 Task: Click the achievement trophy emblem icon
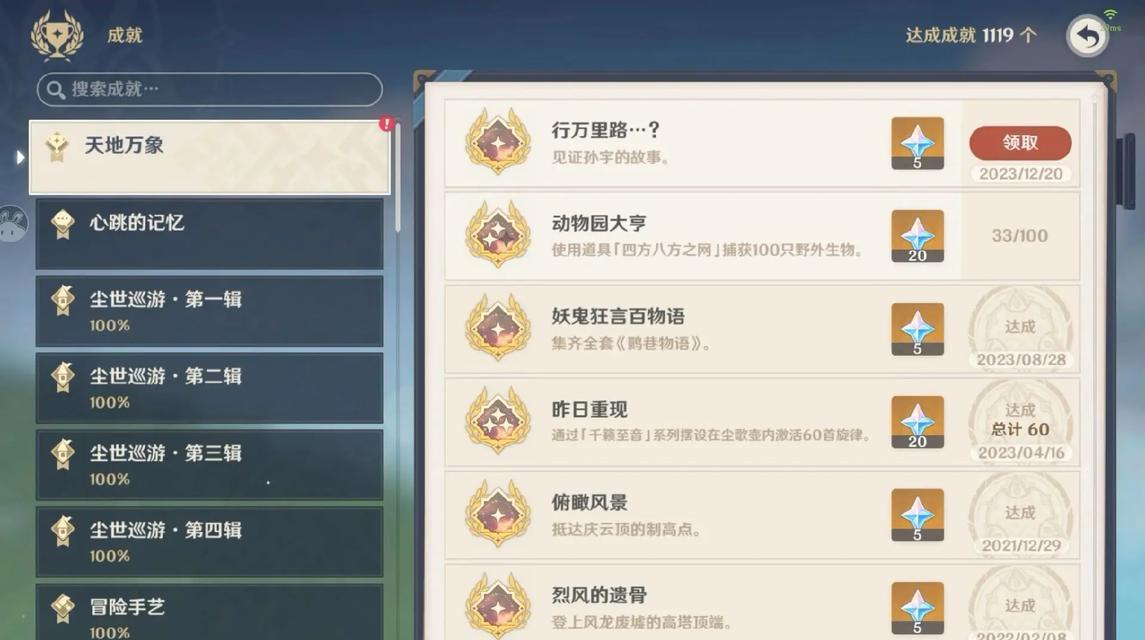[x=57, y=34]
